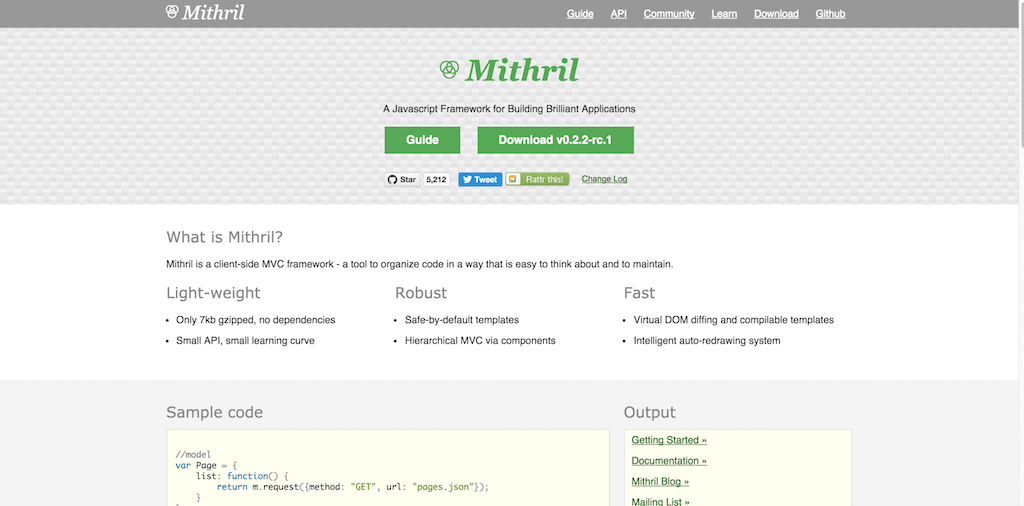The image size is (1024, 506).
Task: Click "Only 7kb gzipped, no dependencies" text
Action: 255,320
